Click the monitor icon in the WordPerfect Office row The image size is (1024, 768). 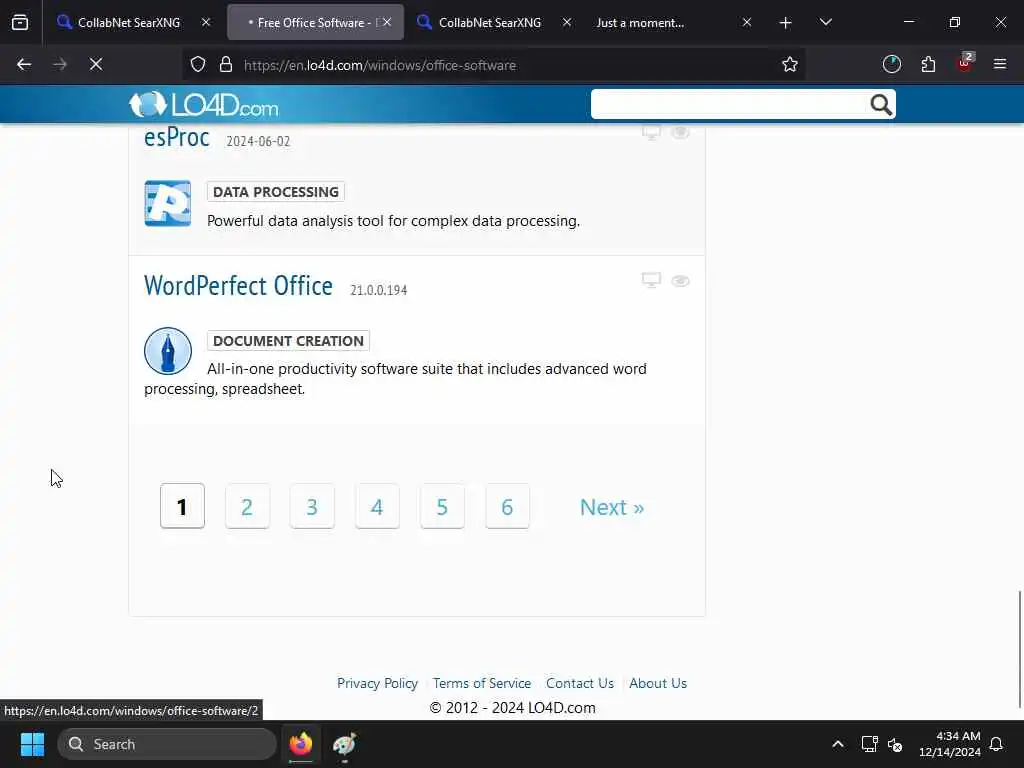pyautogui.click(x=651, y=280)
